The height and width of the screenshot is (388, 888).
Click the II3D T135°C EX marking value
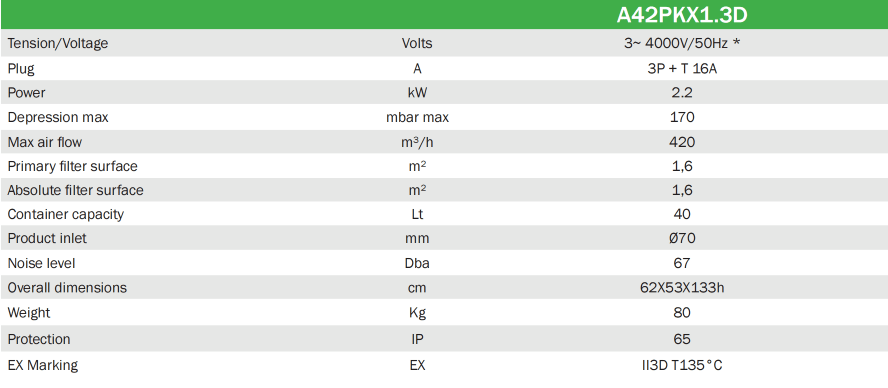pyautogui.click(x=682, y=365)
